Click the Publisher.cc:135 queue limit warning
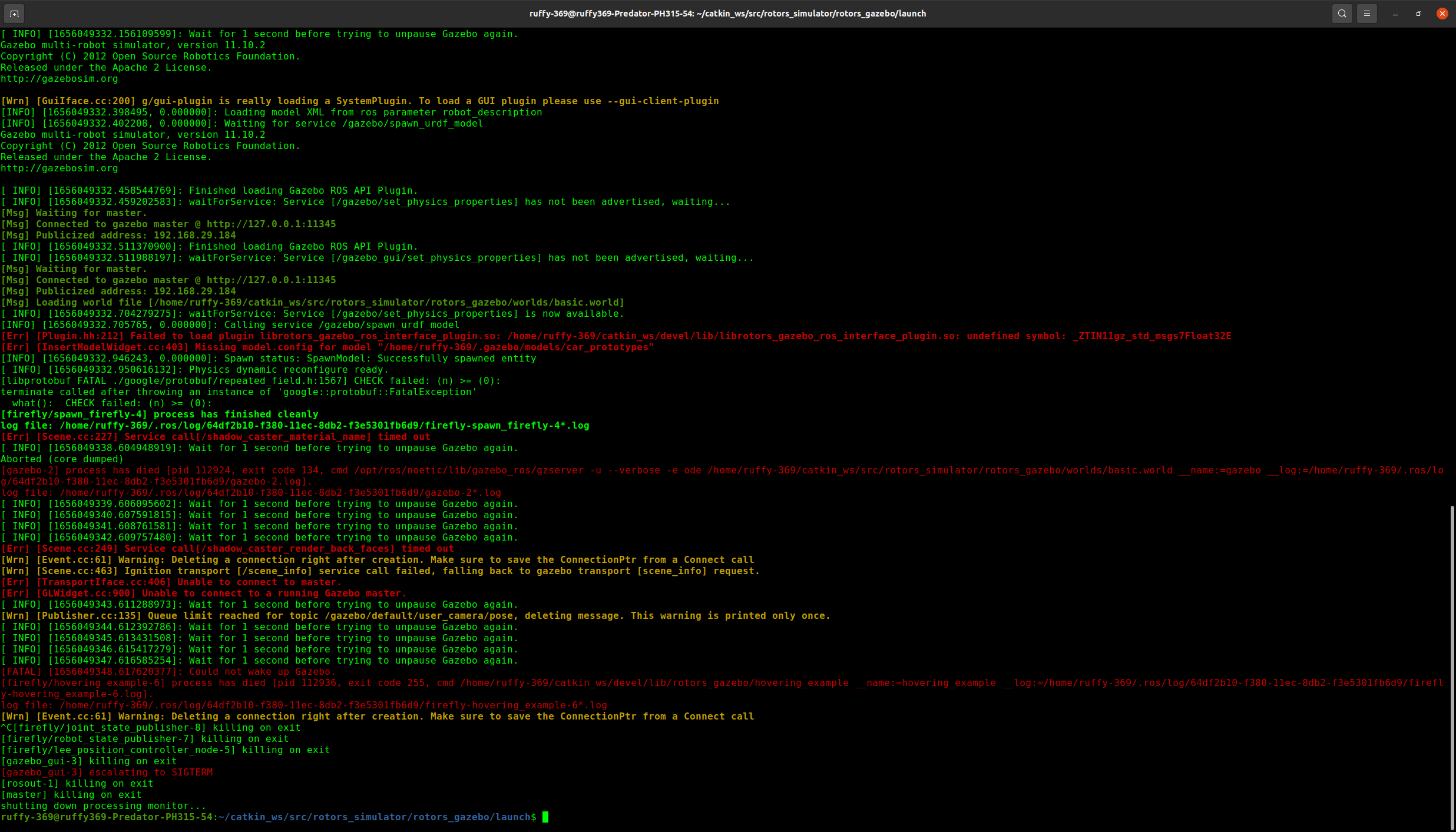This screenshot has width=1456, height=832. pos(415,616)
